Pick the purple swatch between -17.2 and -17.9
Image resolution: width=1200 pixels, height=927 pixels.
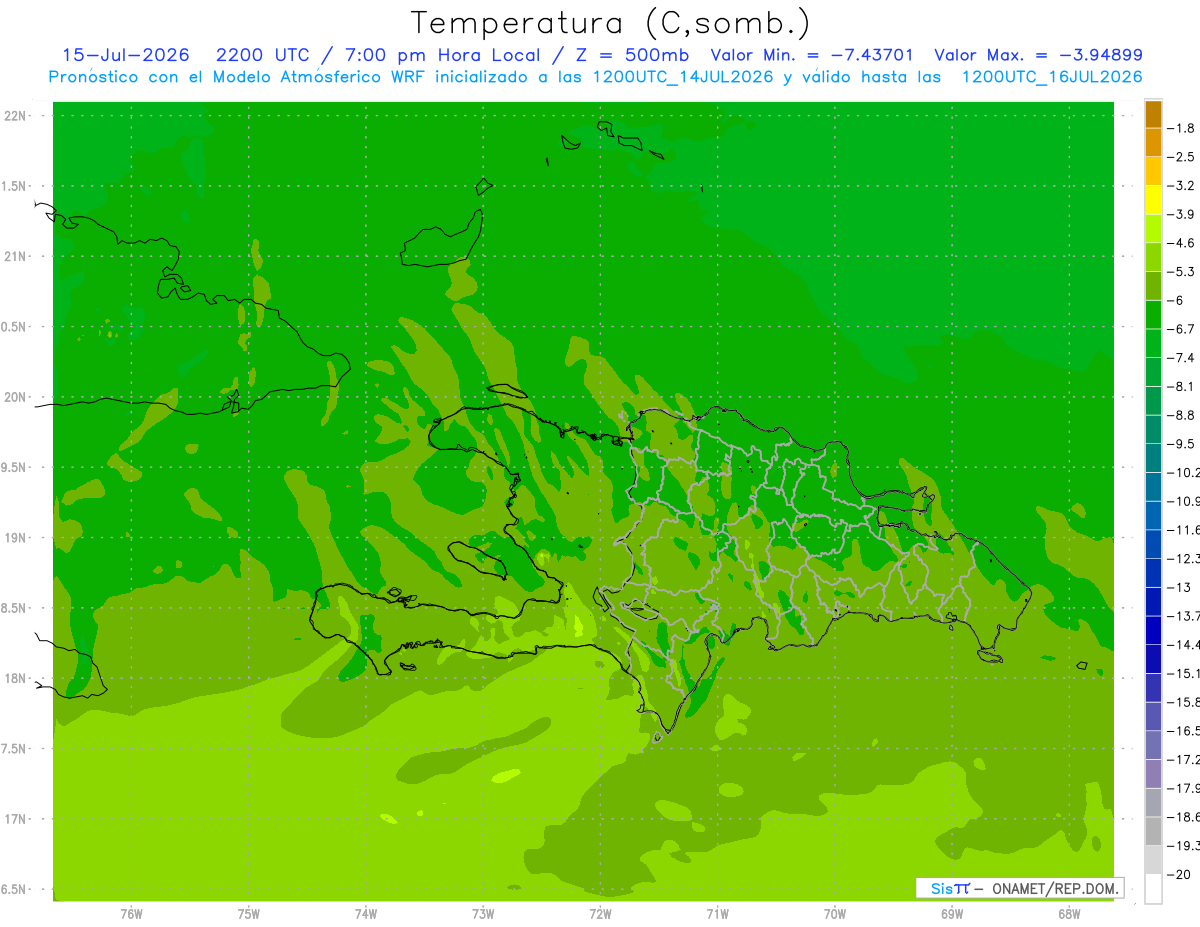(1153, 774)
